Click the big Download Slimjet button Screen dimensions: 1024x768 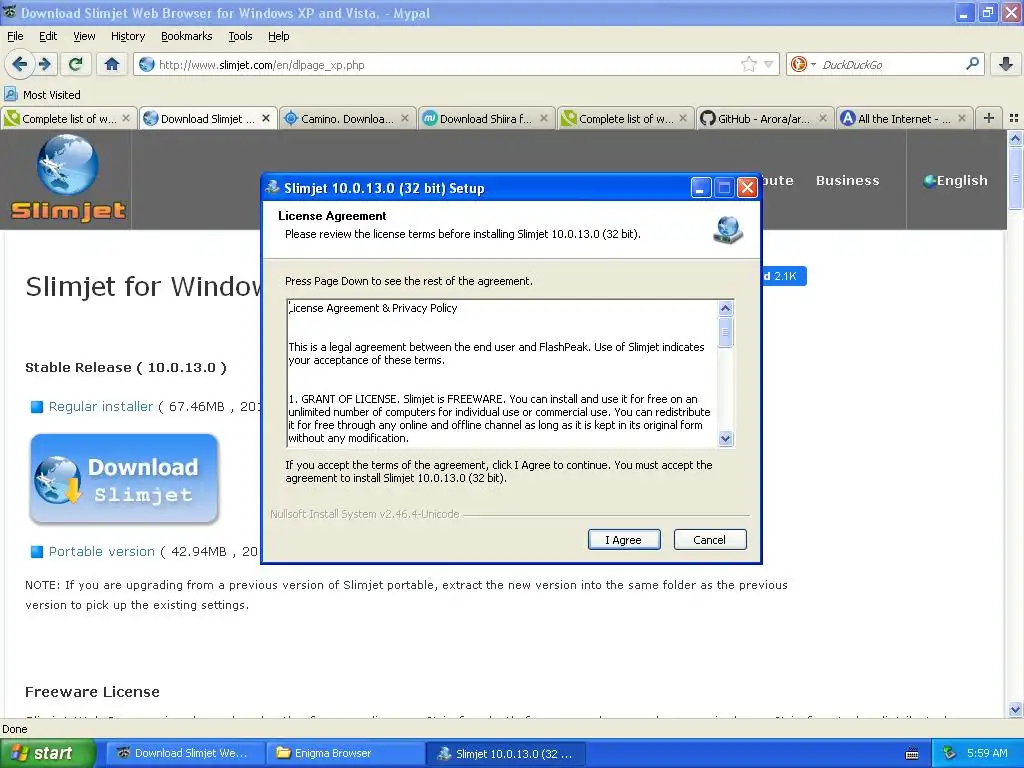[124, 479]
